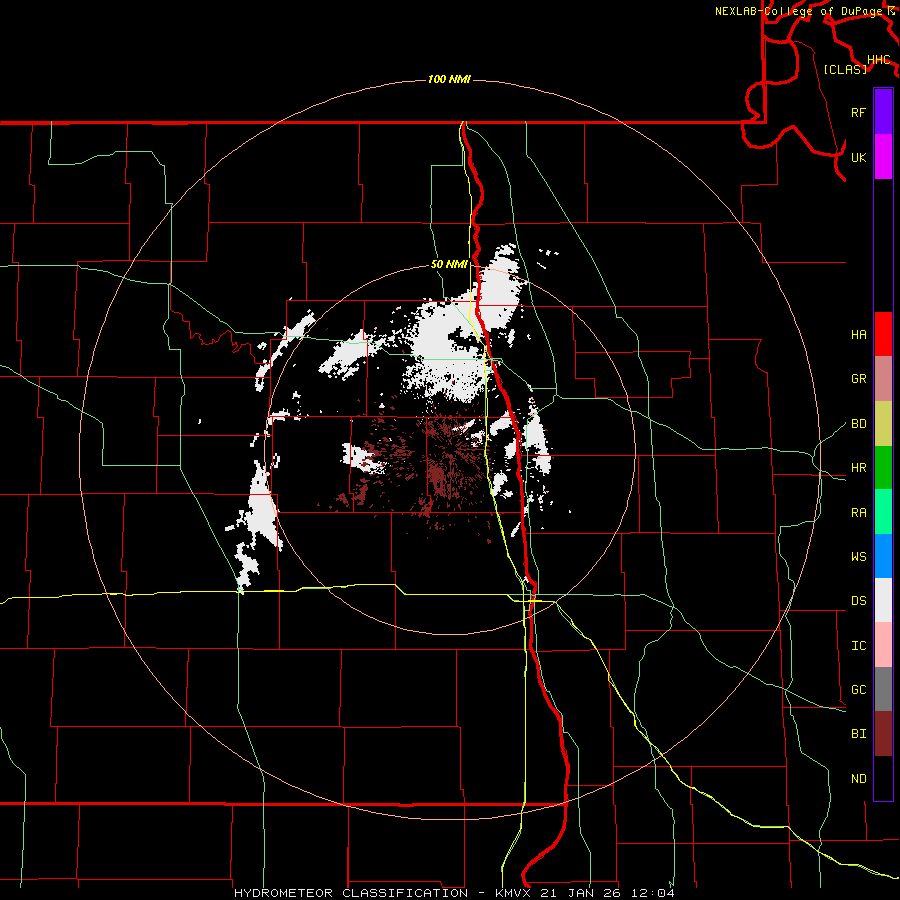The width and height of the screenshot is (900, 900).
Task: Click the ND black legend swatch
Action: 883,778
